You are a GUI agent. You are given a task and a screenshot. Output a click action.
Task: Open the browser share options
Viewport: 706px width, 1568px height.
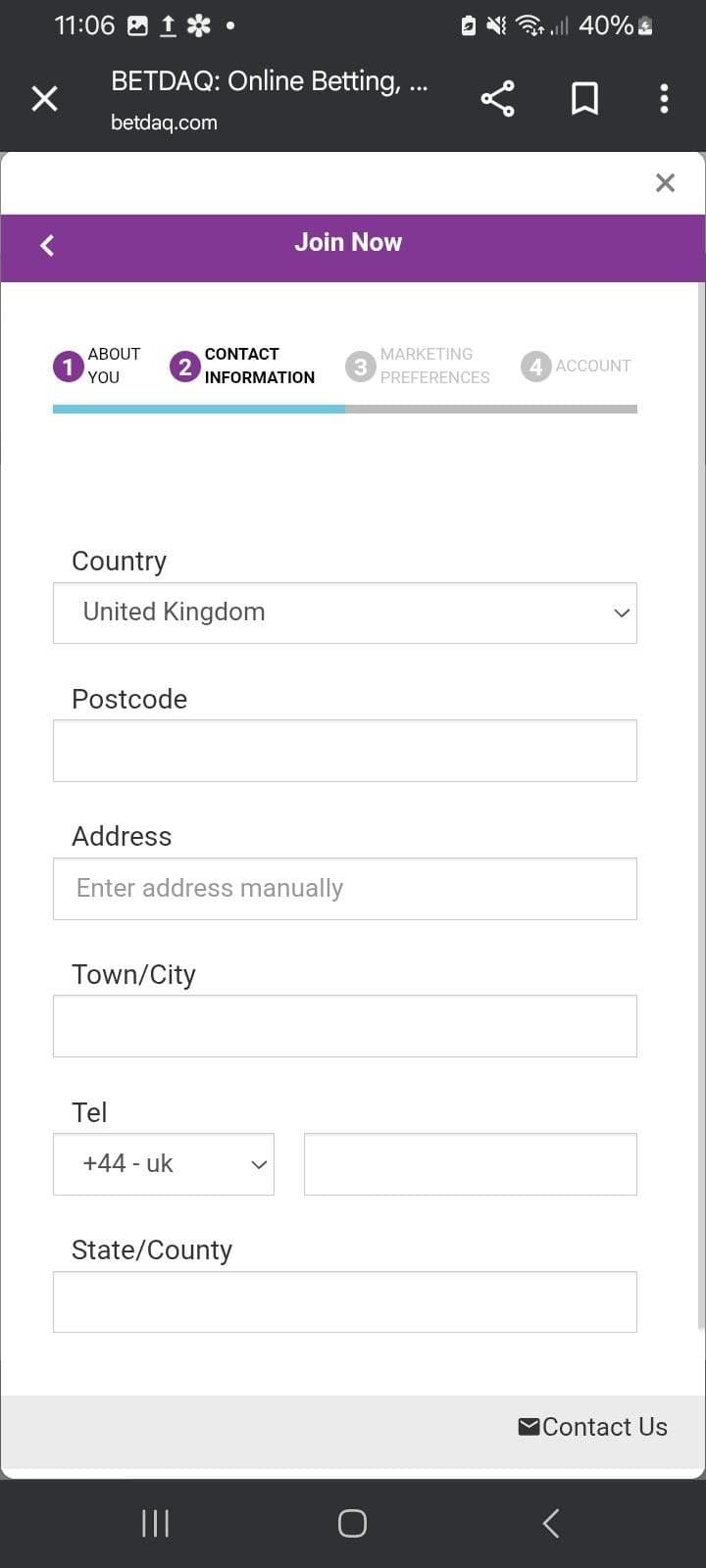497,98
